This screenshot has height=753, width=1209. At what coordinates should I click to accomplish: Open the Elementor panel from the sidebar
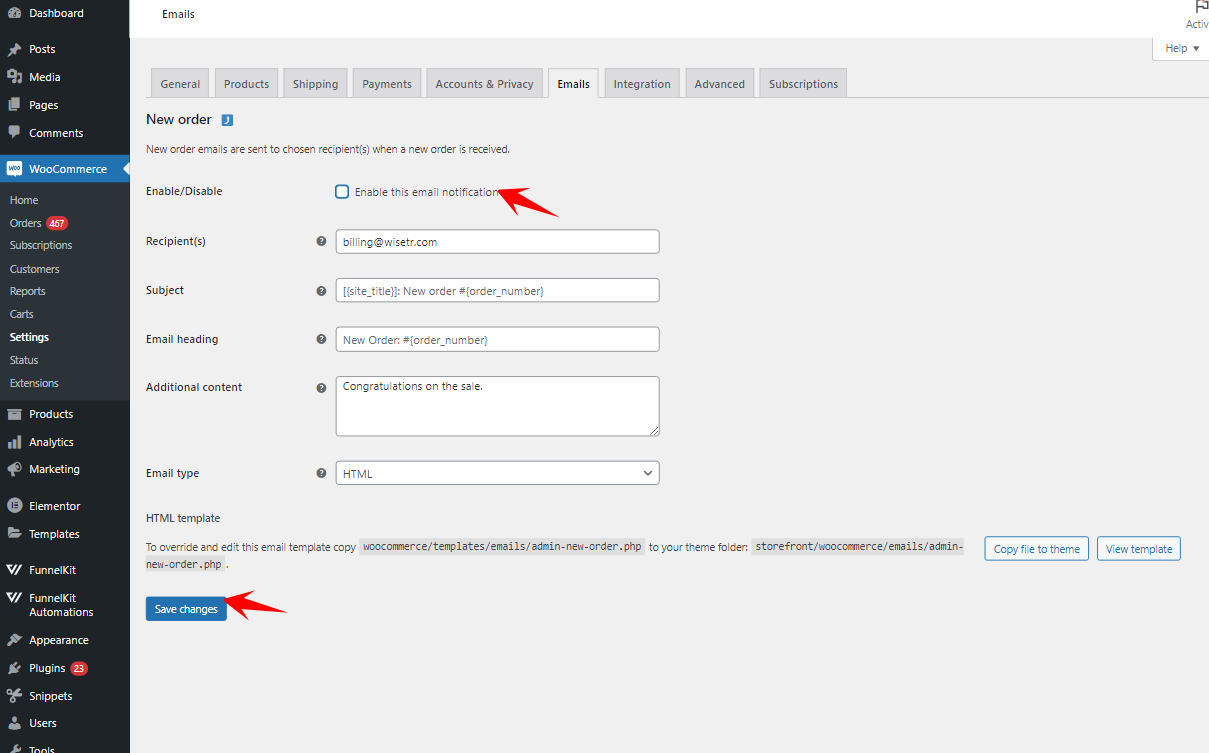click(x=52, y=505)
